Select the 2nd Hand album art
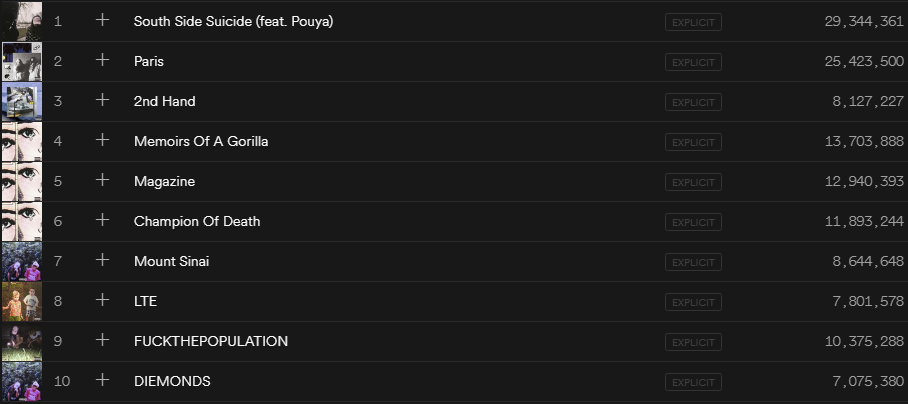 pos(21,101)
